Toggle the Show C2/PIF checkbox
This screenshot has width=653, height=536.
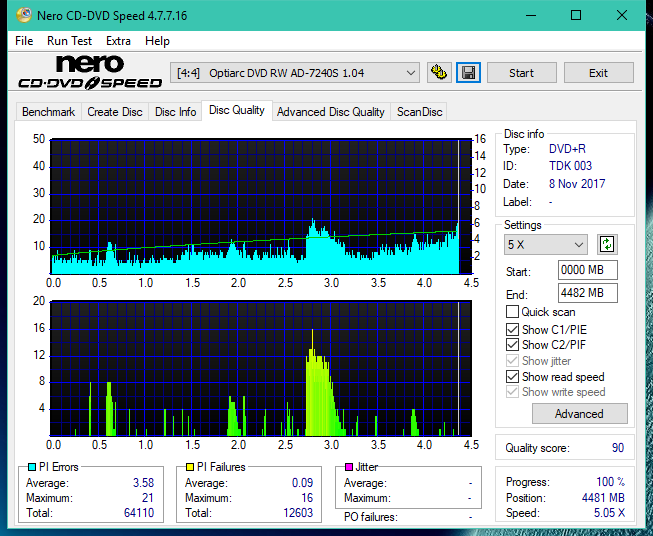point(512,345)
